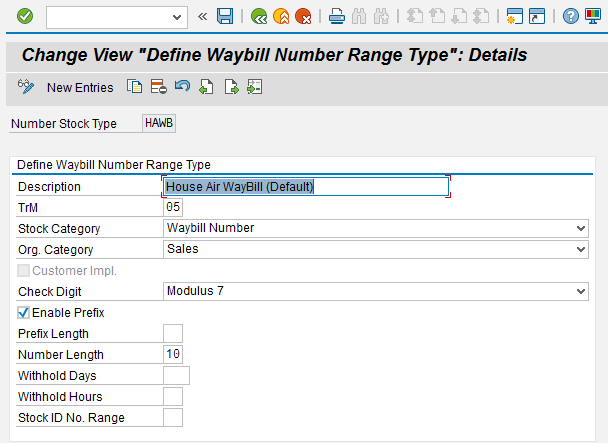Screen dimensions: 608x443
Task: Click the Customize Local Layout monitor icon
Action: tap(592, 16)
